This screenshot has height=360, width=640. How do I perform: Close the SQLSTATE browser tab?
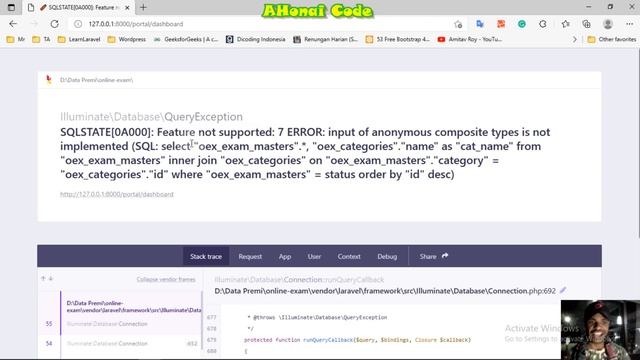tap(127, 8)
